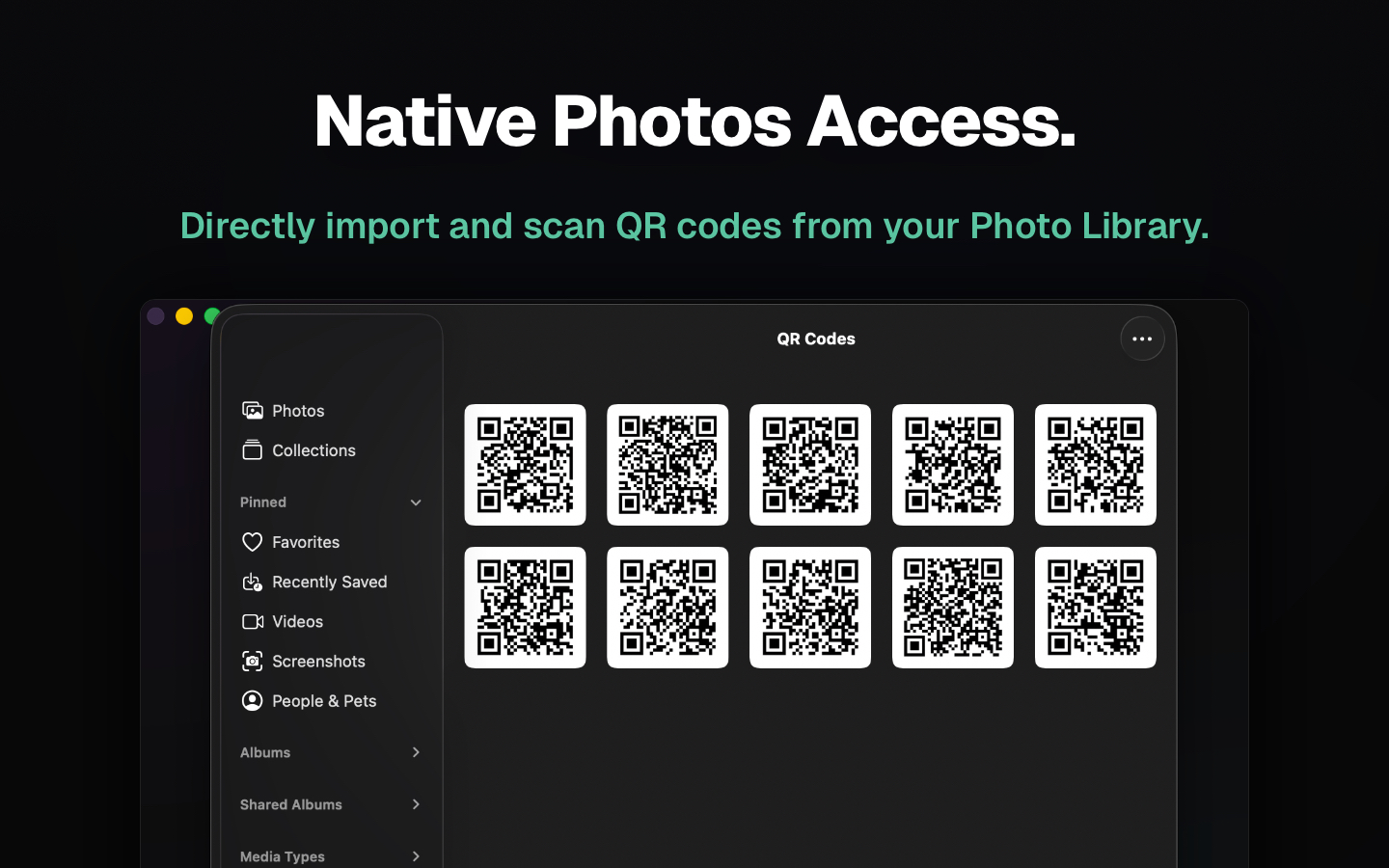Viewport: 1389px width, 868px height.
Task: Collapse the Pinned section chevron
Action: coord(416,502)
